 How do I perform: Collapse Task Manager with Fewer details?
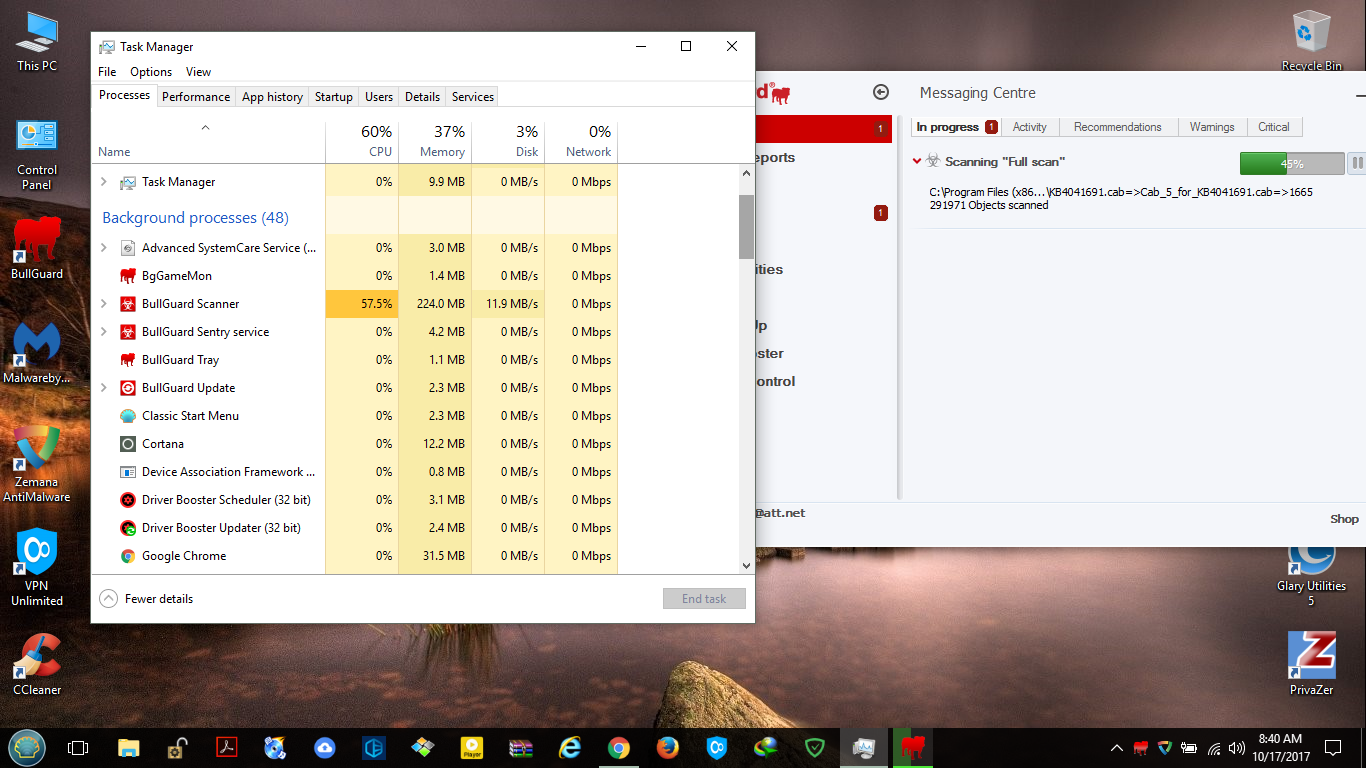147,599
